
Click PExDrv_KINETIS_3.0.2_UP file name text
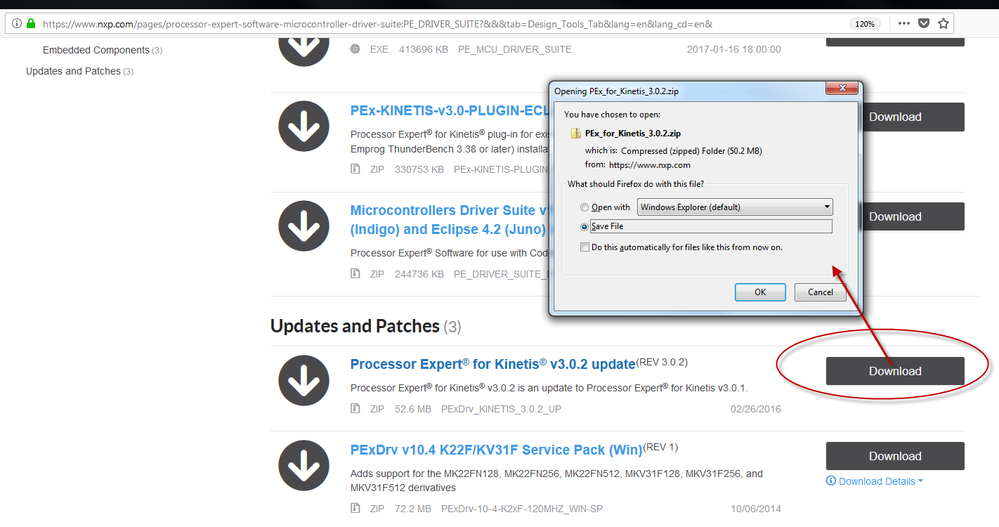(x=501, y=408)
